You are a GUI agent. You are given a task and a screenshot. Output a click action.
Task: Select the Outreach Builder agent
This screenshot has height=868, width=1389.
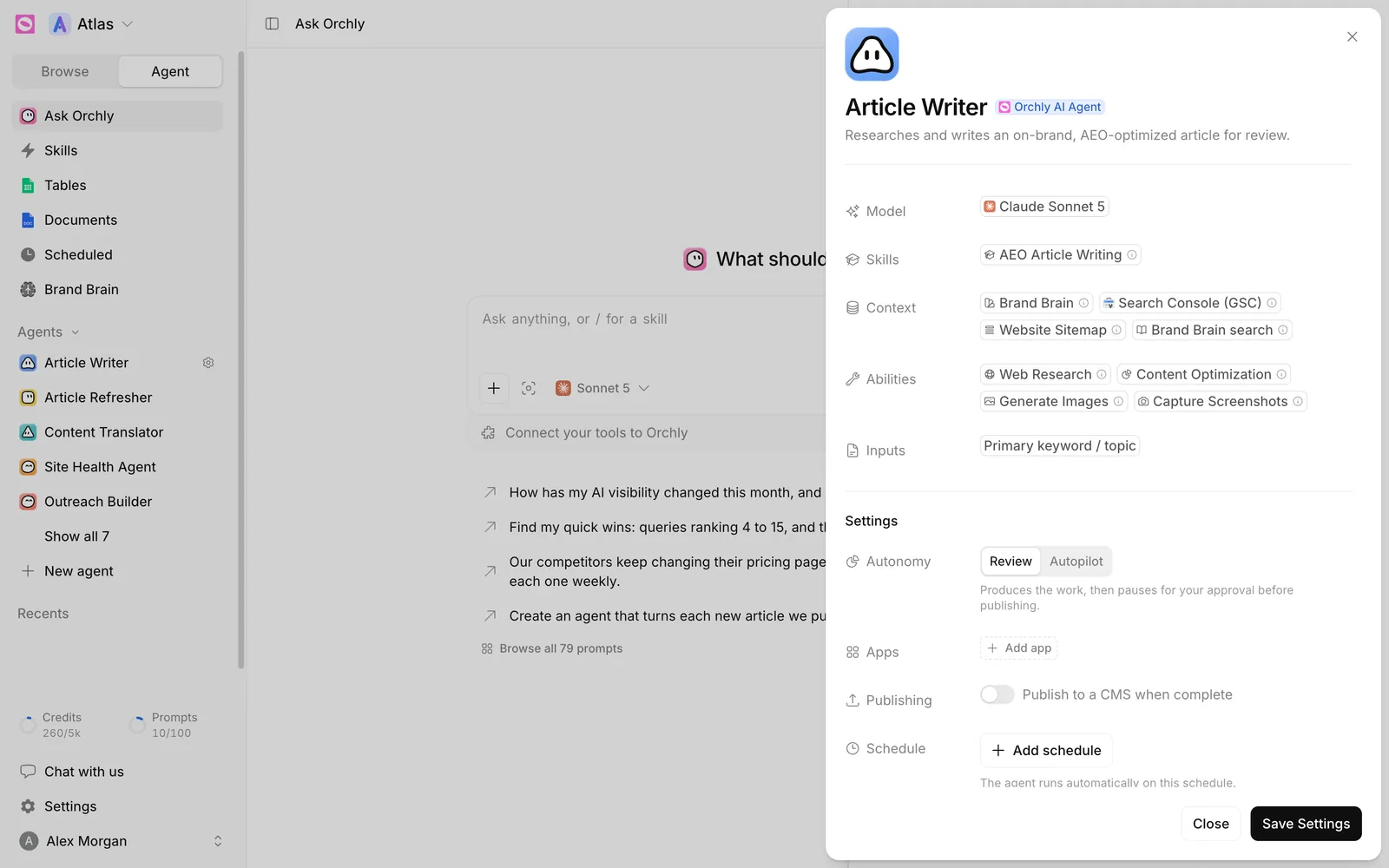pyautogui.click(x=117, y=502)
